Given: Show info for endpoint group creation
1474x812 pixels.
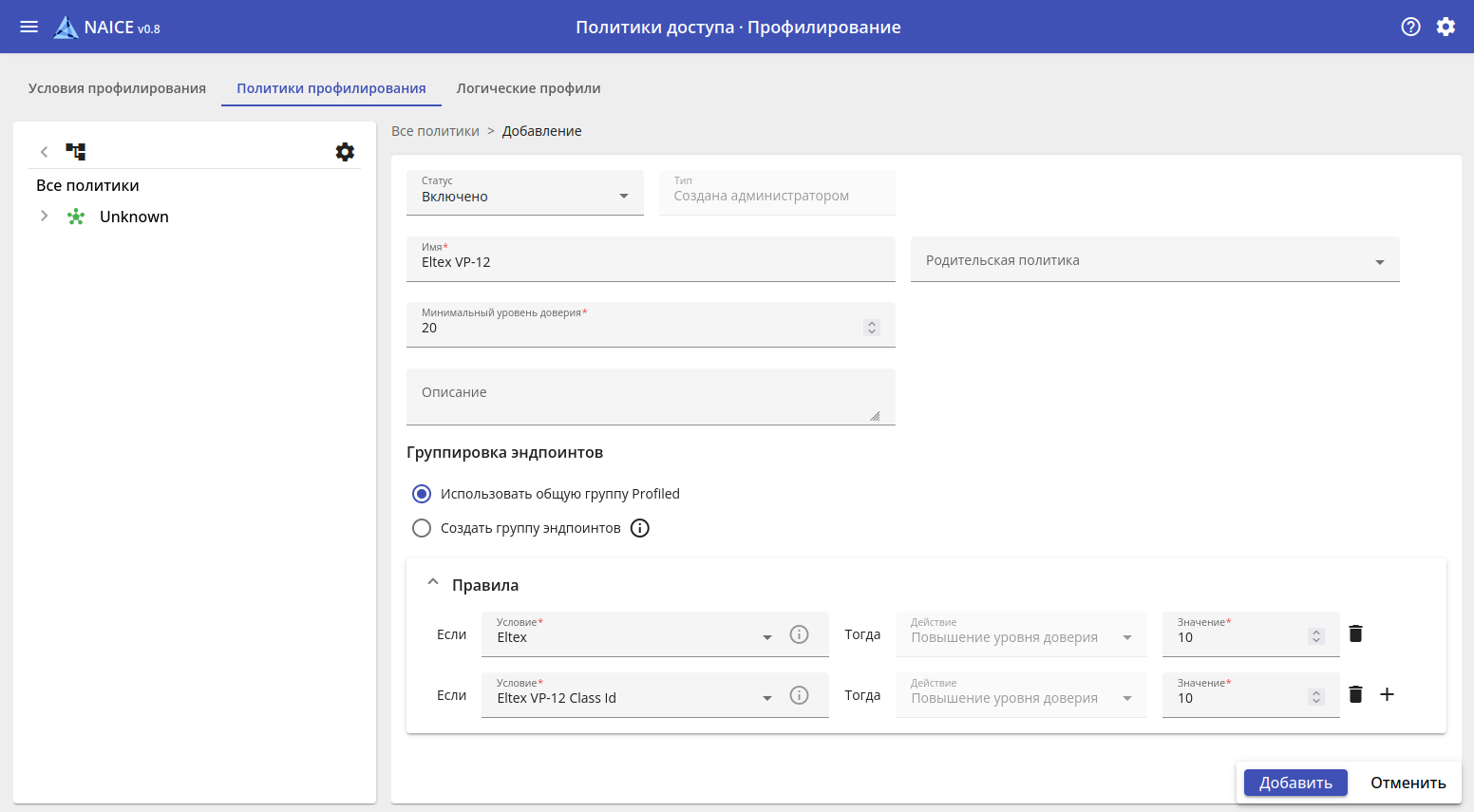Looking at the screenshot, I should [x=640, y=528].
